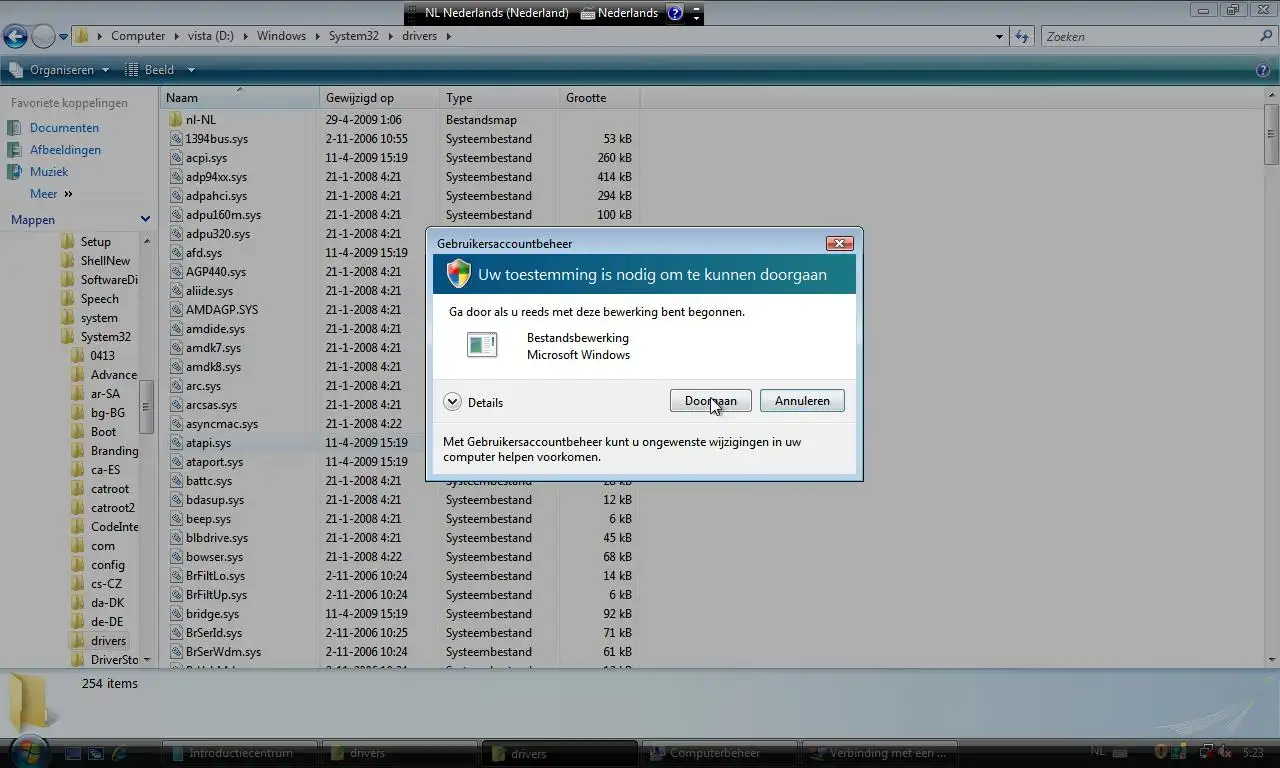Open the recent pages dropdown arrow
Viewport: 1280px width, 768px height.
point(64,37)
